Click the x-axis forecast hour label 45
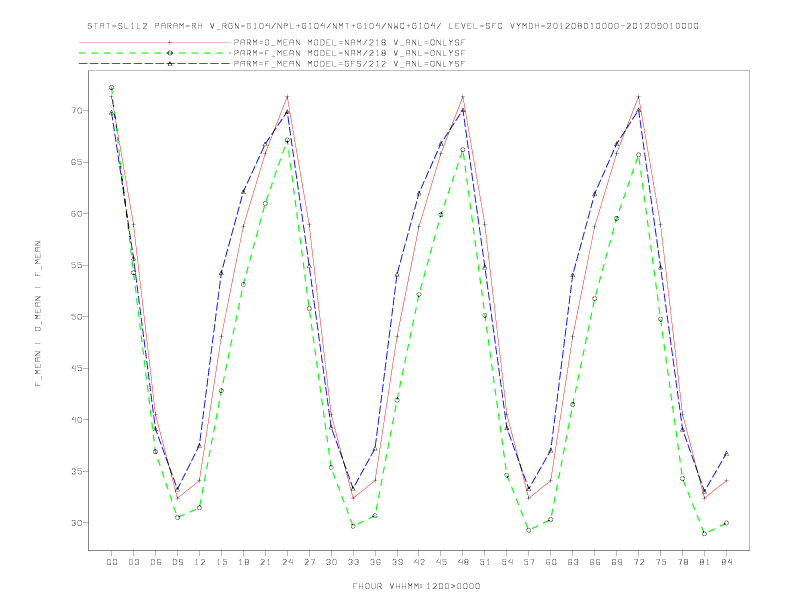The height and width of the screenshot is (612, 792). point(441,562)
